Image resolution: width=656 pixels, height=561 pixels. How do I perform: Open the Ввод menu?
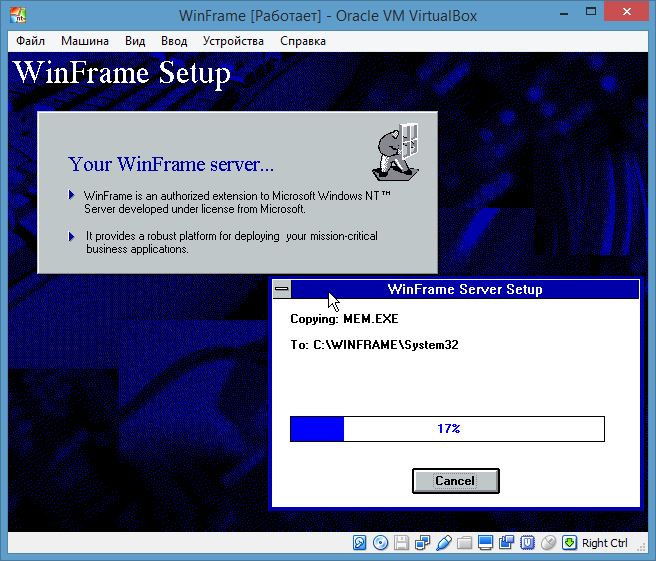point(174,41)
